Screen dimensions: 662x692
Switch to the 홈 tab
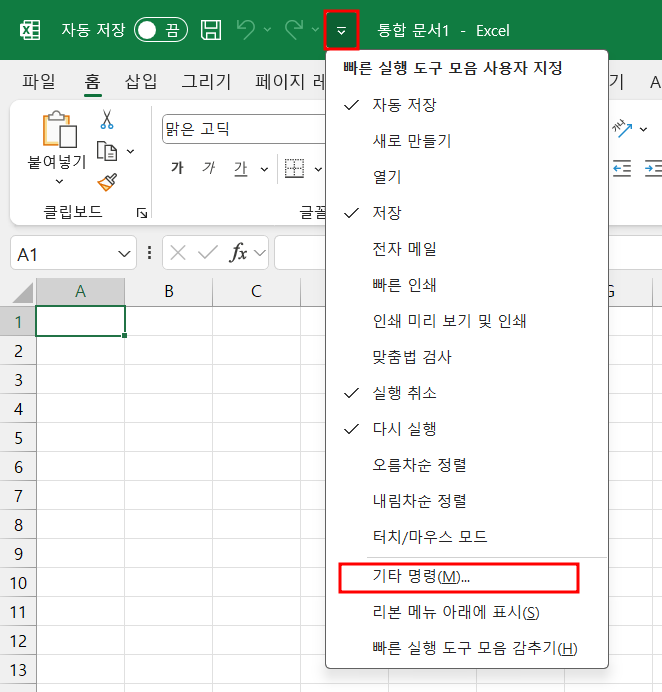coord(93,82)
